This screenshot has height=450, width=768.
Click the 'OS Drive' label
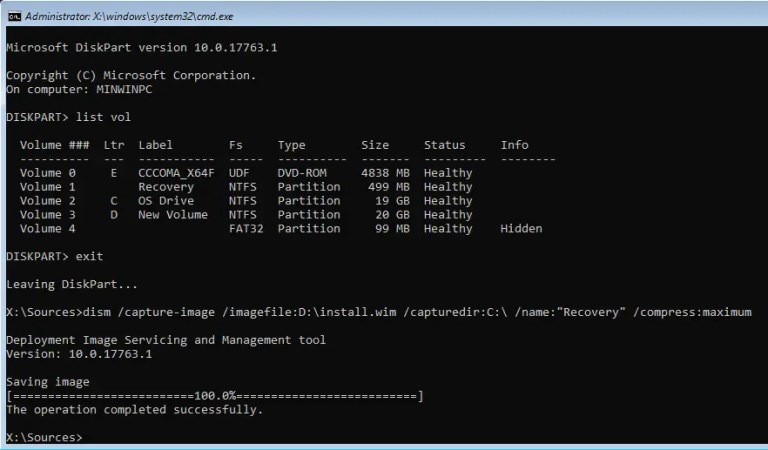click(166, 201)
